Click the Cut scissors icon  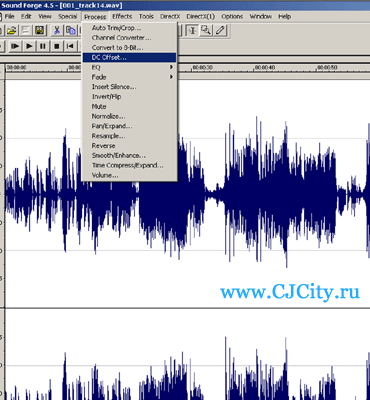(57, 31)
